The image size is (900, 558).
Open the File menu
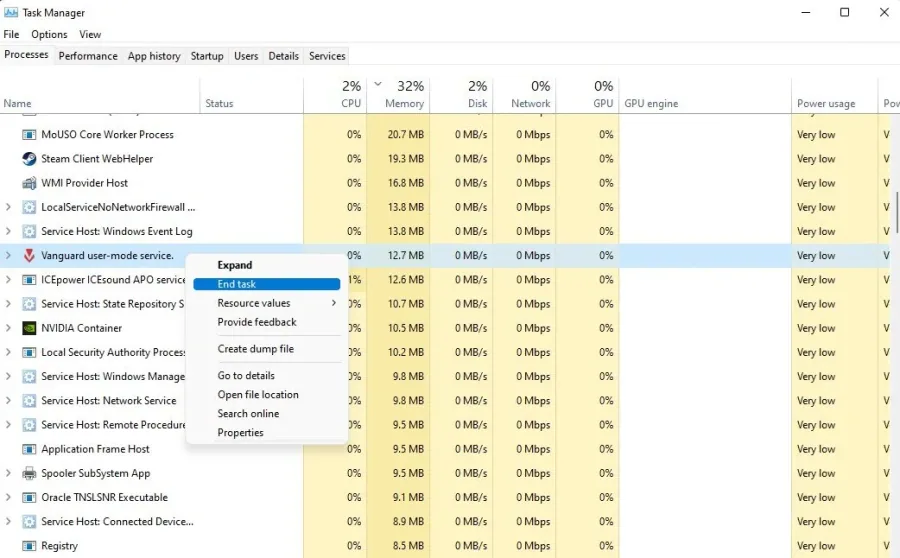click(x=11, y=34)
